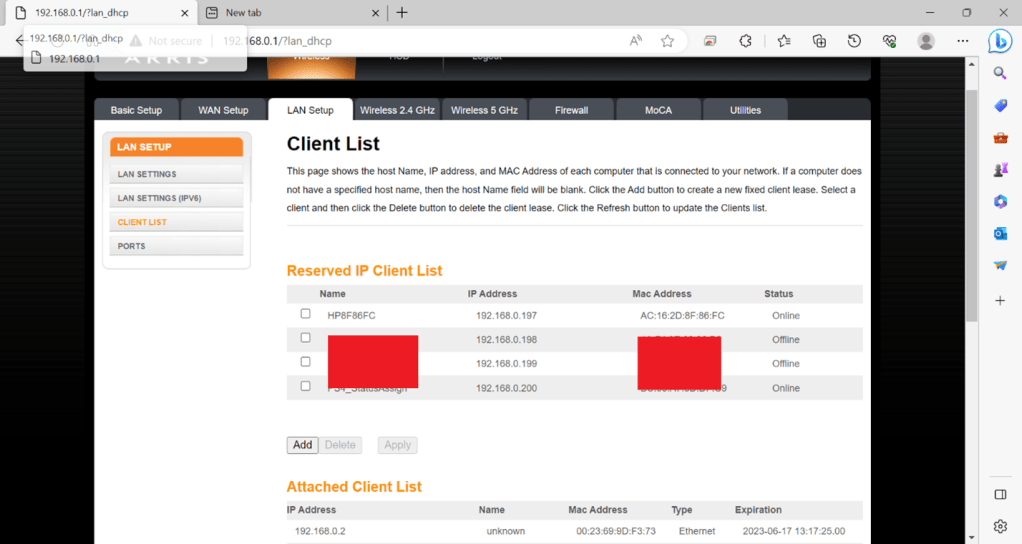The width and height of the screenshot is (1022, 544).
Task: Check the HP8F86FC client checkbox
Action: [306, 314]
